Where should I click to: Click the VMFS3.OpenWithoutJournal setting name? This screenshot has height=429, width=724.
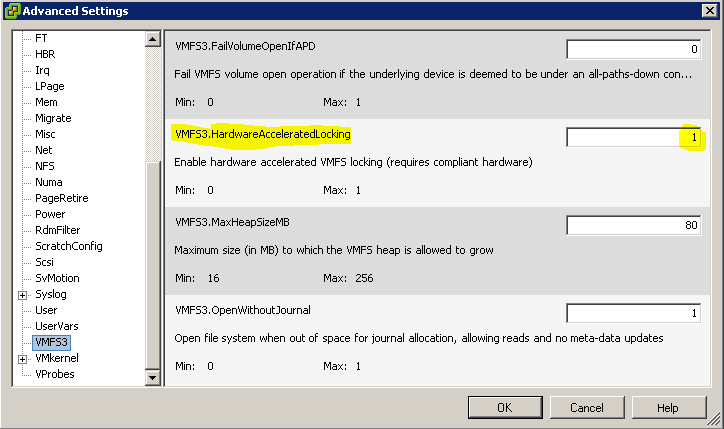pyautogui.click(x=243, y=310)
